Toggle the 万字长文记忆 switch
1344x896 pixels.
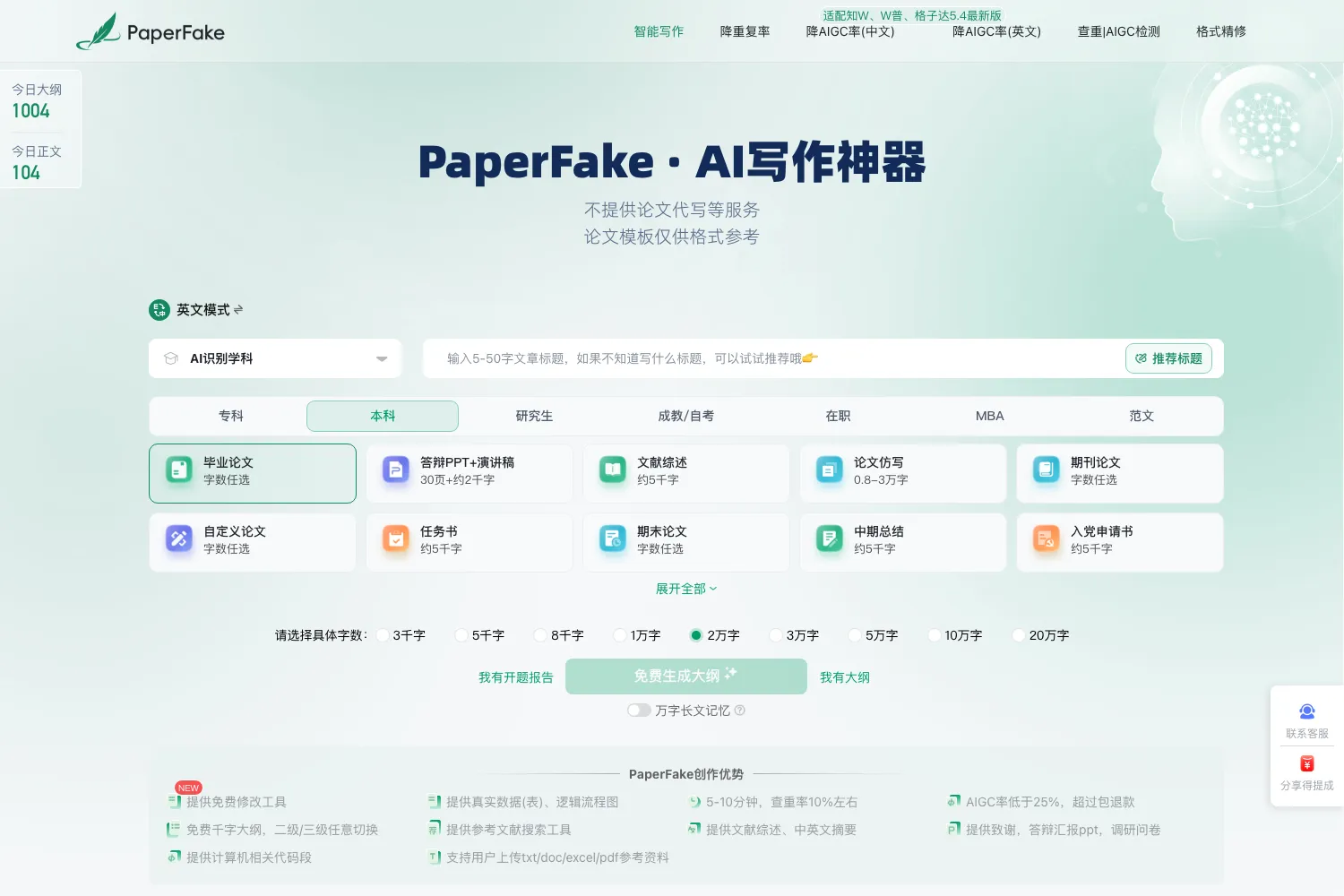pos(639,711)
